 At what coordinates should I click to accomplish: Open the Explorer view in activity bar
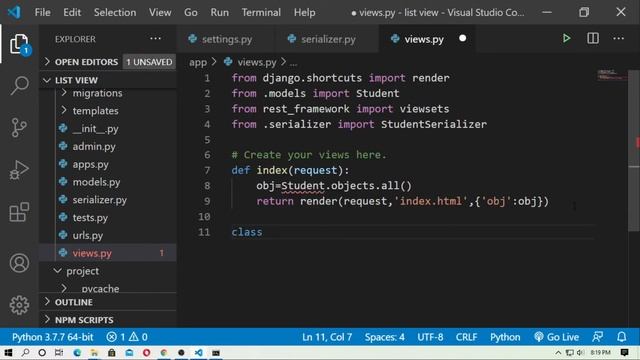click(19, 44)
